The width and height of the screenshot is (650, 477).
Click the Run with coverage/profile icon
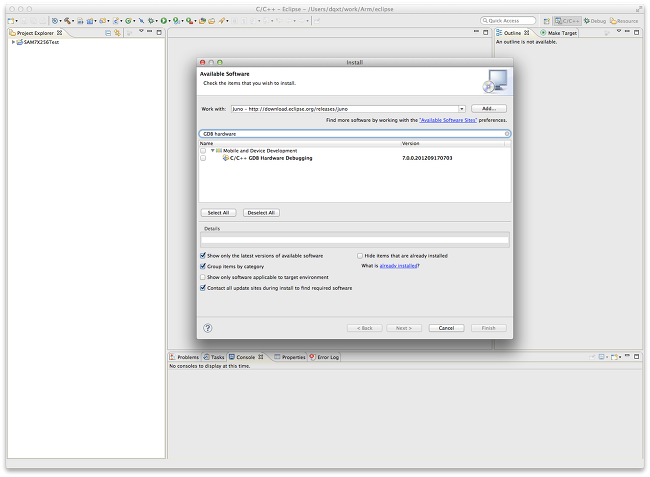176,21
